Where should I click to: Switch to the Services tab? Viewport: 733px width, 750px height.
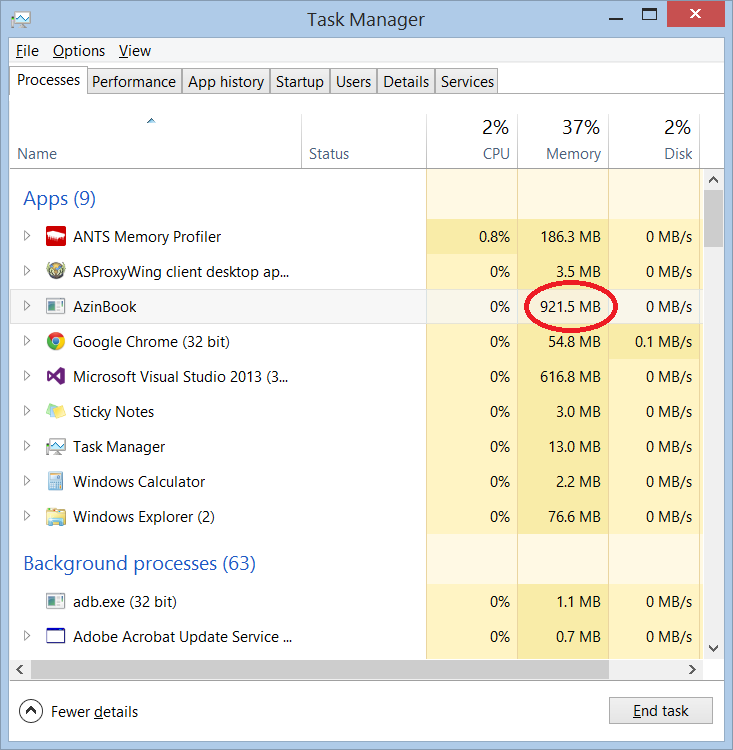pos(467,82)
